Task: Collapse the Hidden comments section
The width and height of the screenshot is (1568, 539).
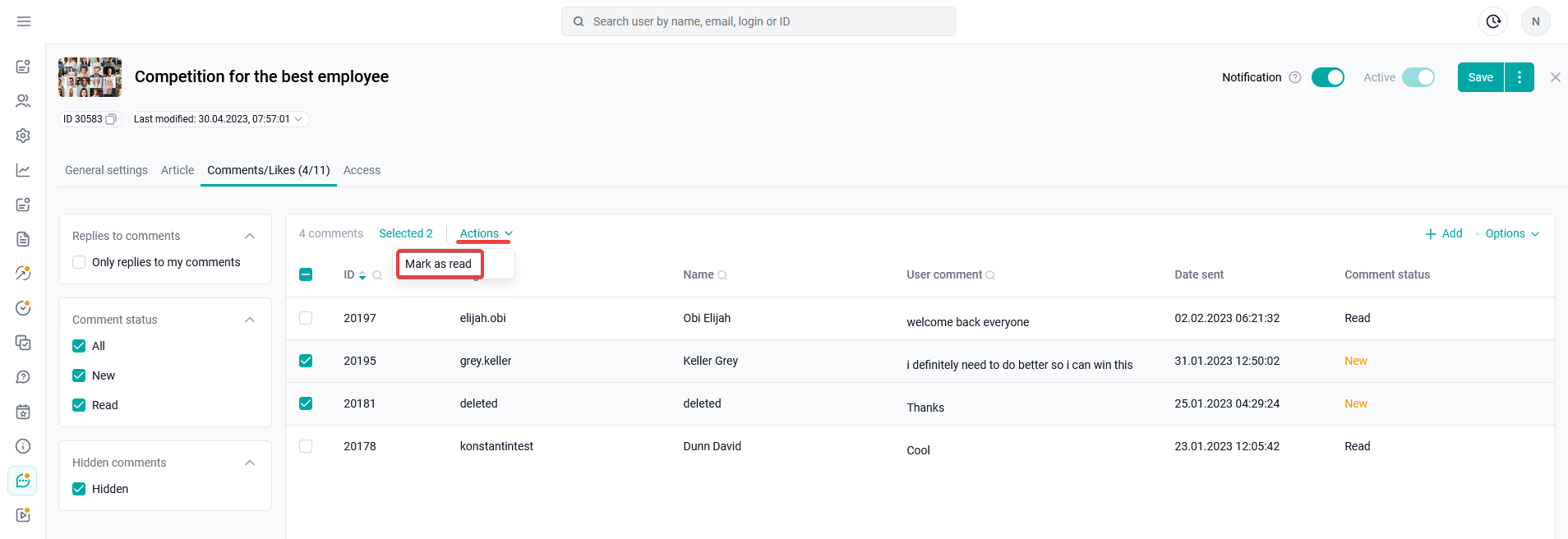Action: click(250, 463)
